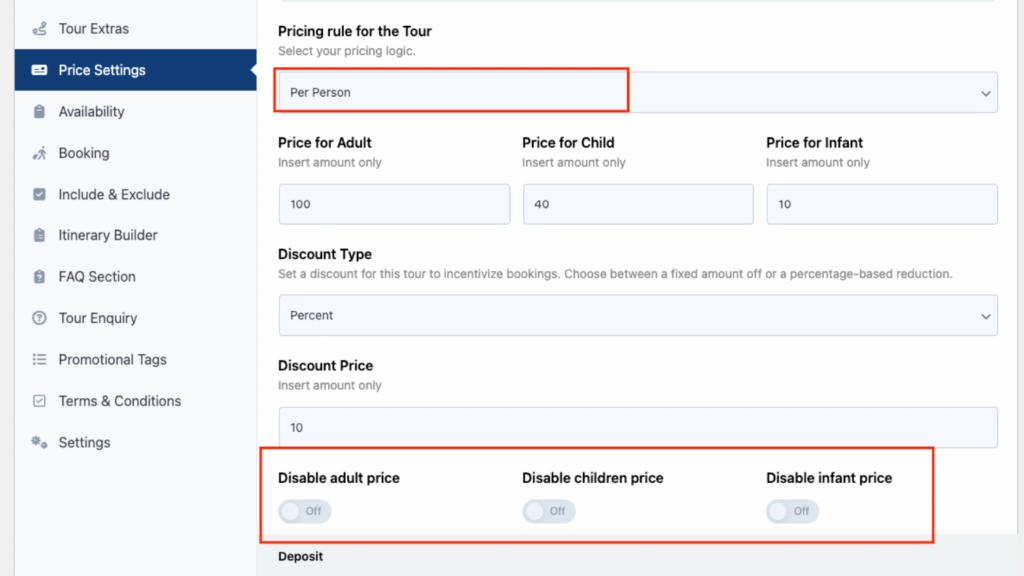Toggle the Disable children price switch
Viewport: 1024px width, 576px height.
(x=549, y=511)
